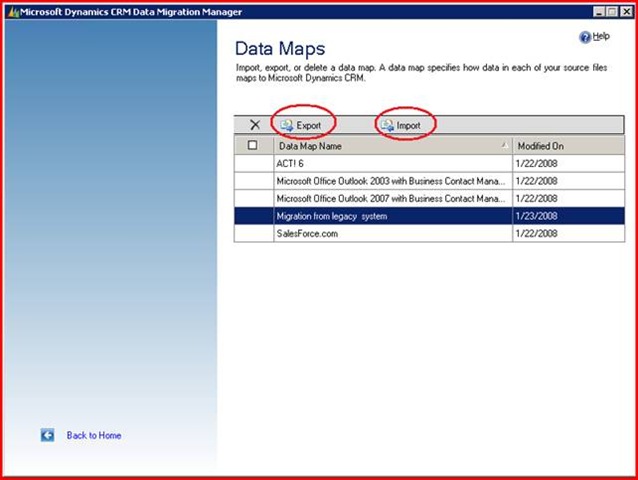Click the sort arrow in Data Map Name header

pyautogui.click(x=505, y=145)
